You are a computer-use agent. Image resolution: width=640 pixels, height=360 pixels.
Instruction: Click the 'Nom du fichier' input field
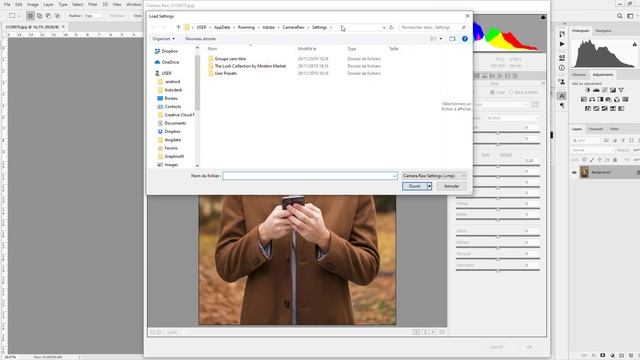point(310,176)
